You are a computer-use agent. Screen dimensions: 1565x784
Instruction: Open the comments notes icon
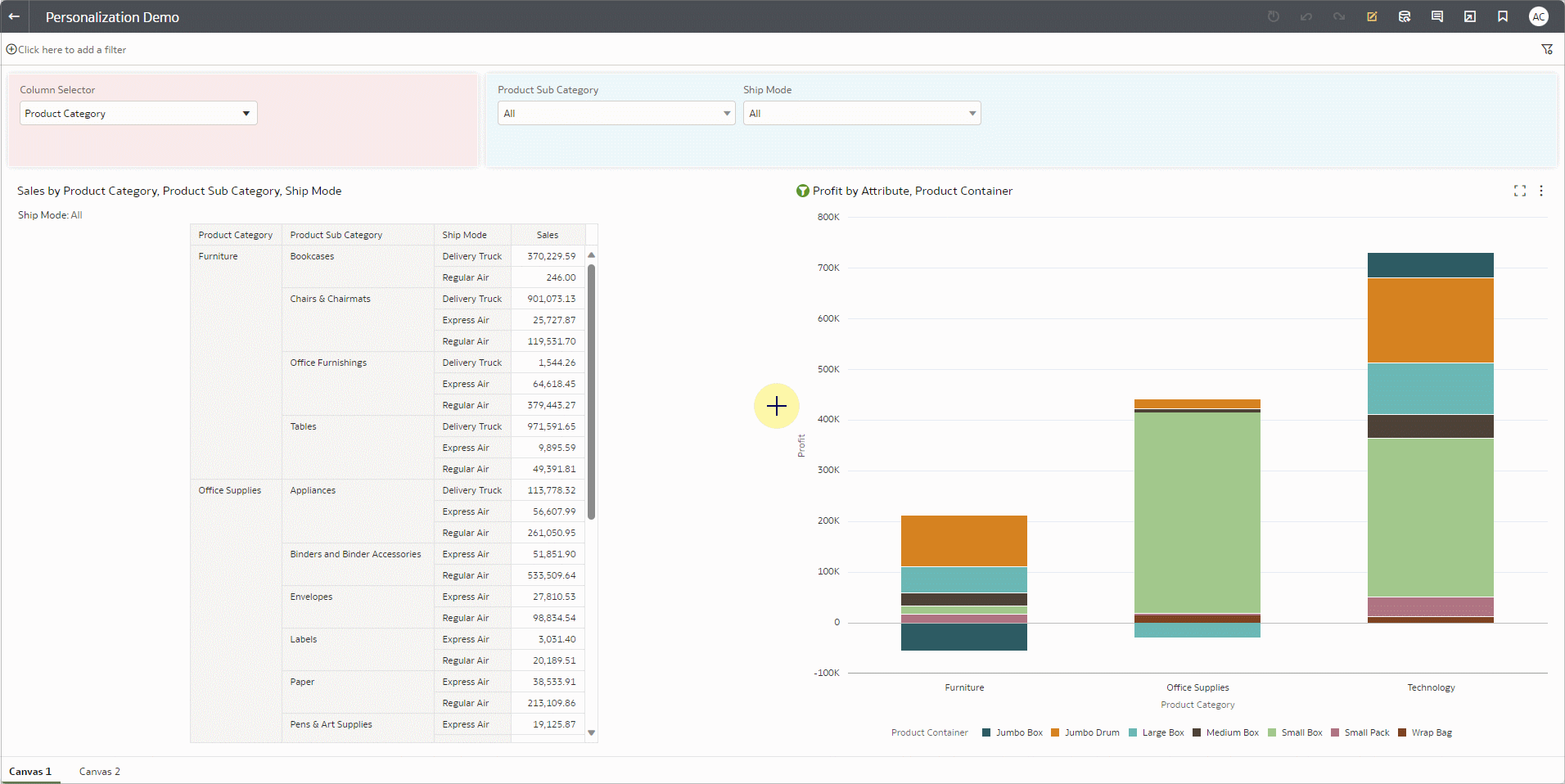coord(1437,16)
